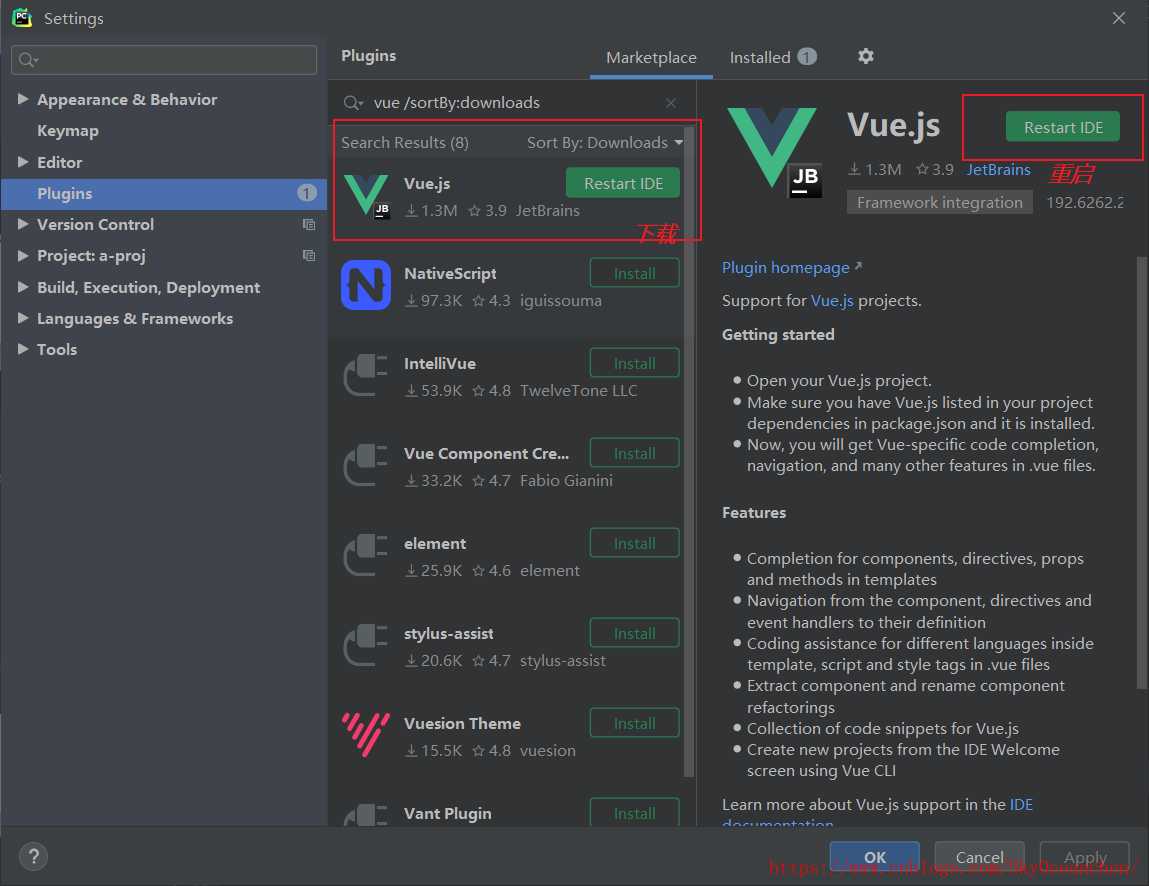1149x886 pixels.
Task: Click the plugin search magnifier icon
Action: point(352,103)
